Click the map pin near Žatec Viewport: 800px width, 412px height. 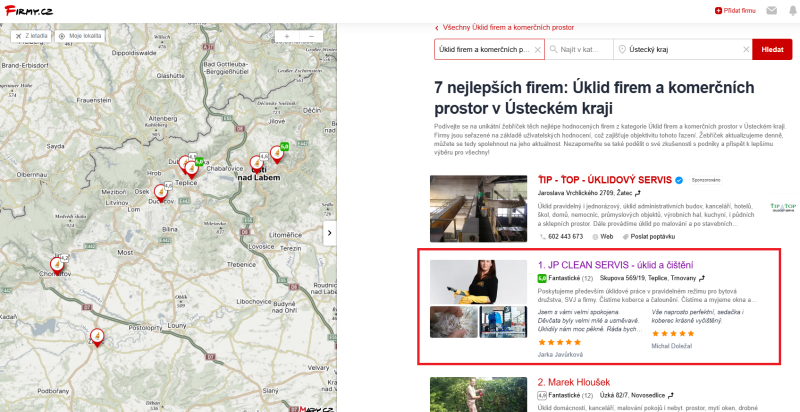pos(96,337)
